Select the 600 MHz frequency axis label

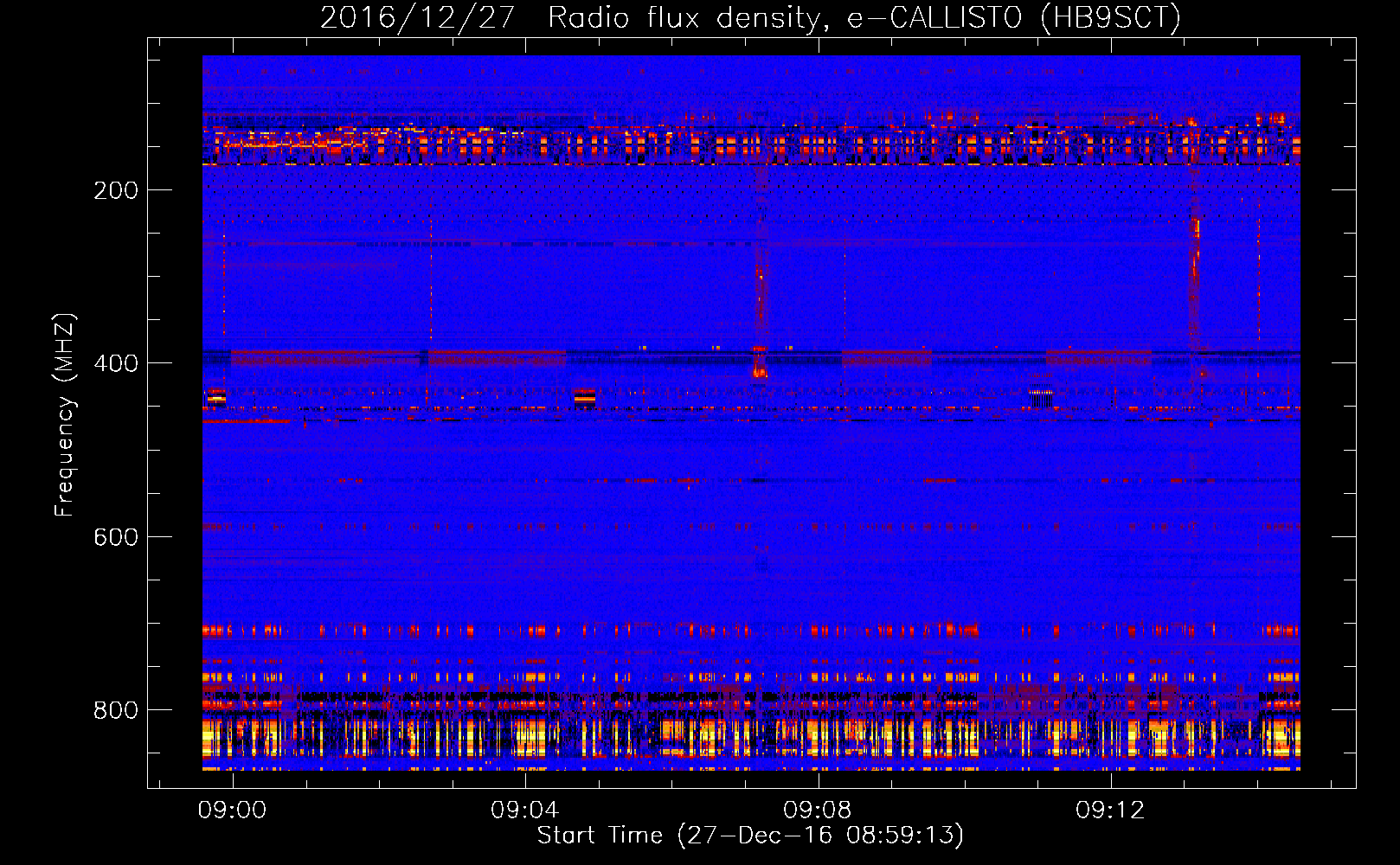(116, 537)
